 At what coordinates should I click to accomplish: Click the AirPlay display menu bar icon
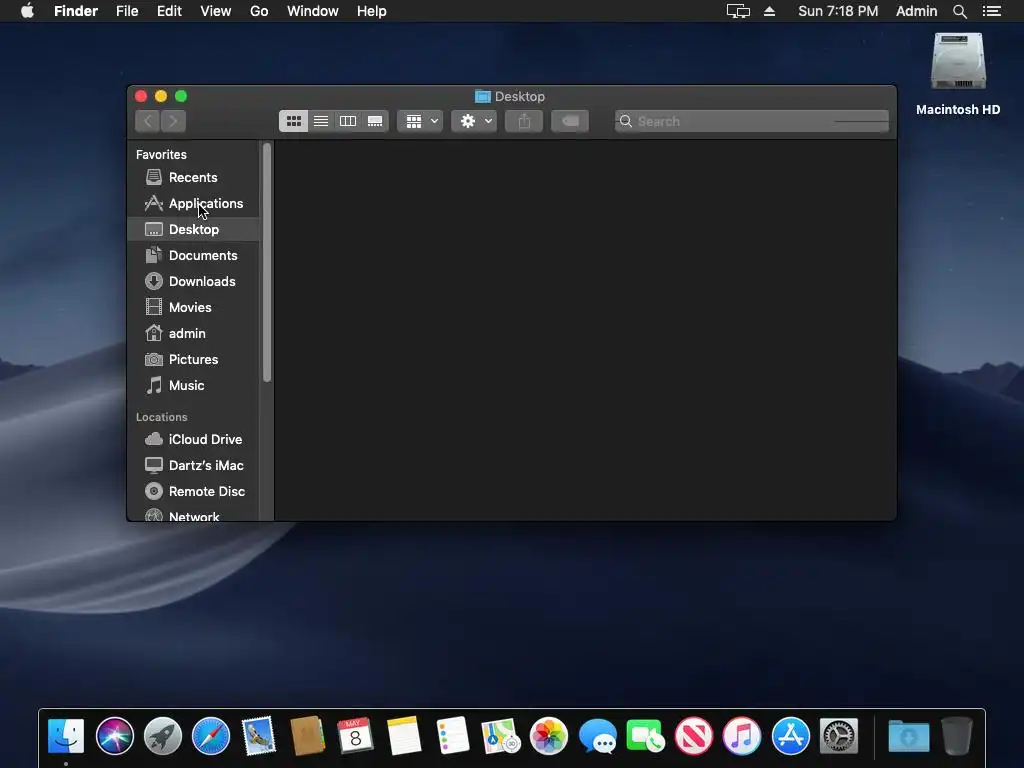click(738, 11)
